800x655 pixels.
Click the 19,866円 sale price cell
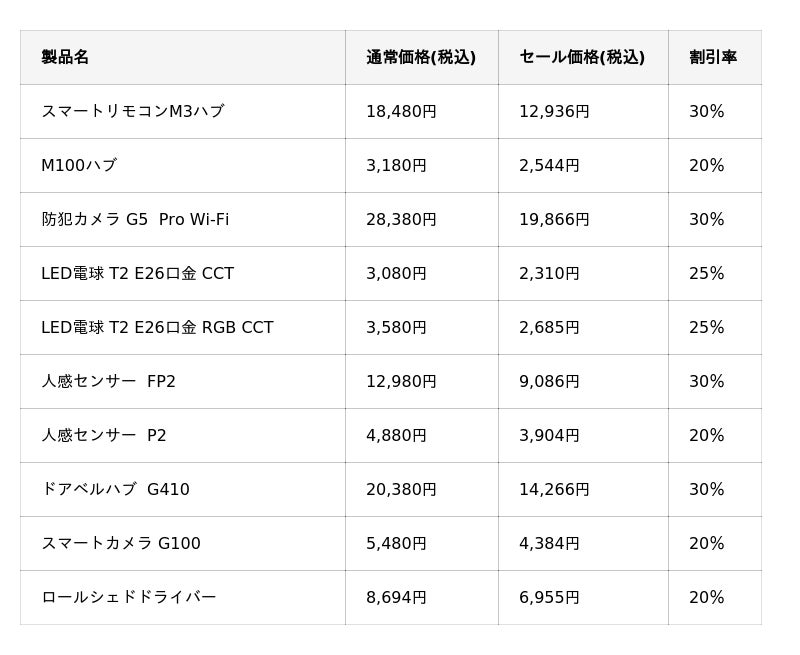coord(554,219)
